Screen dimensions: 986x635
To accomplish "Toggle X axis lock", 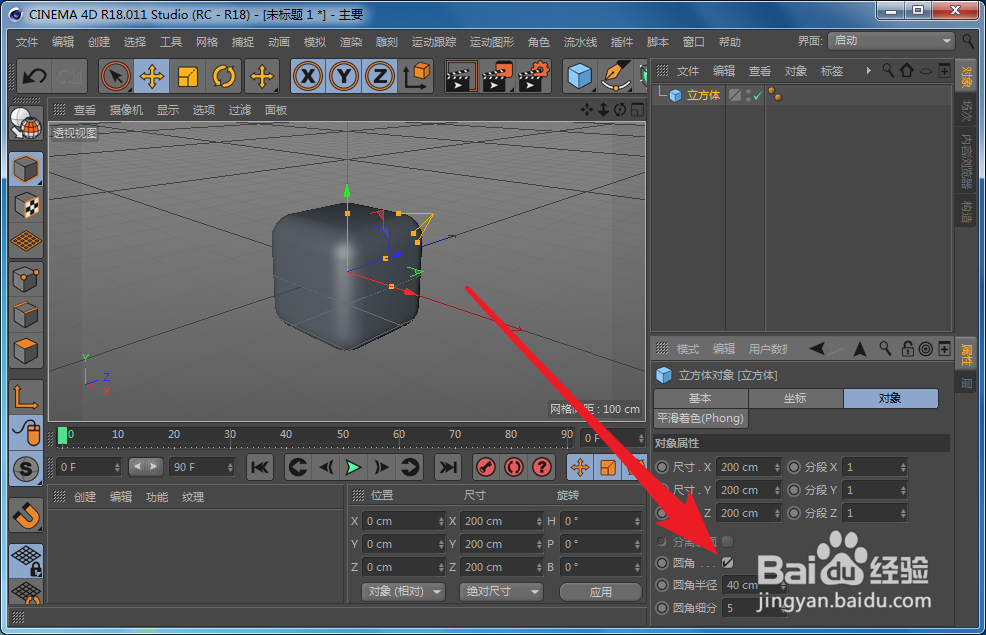I will [308, 77].
